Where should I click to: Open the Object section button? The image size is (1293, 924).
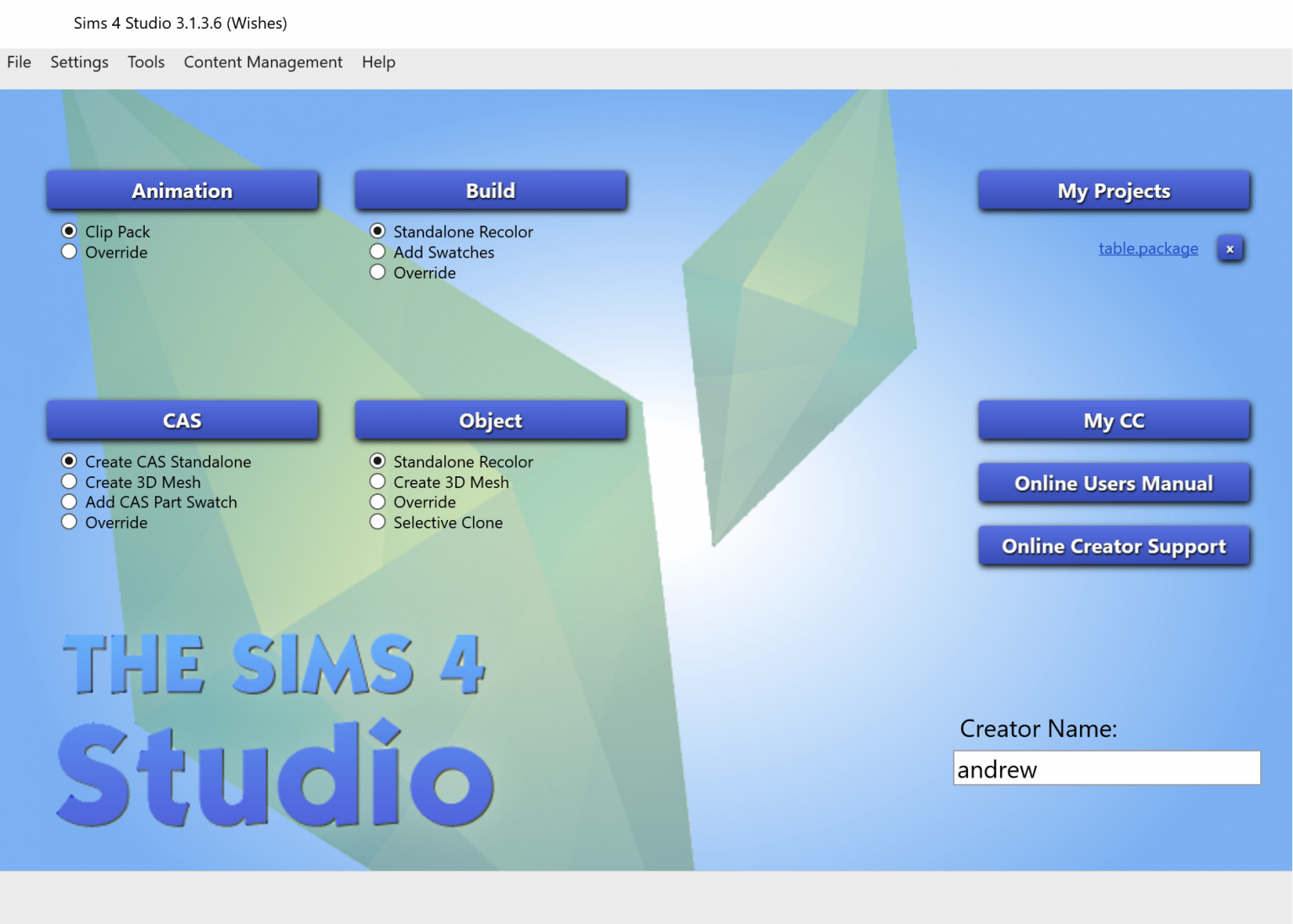pyautogui.click(x=490, y=420)
